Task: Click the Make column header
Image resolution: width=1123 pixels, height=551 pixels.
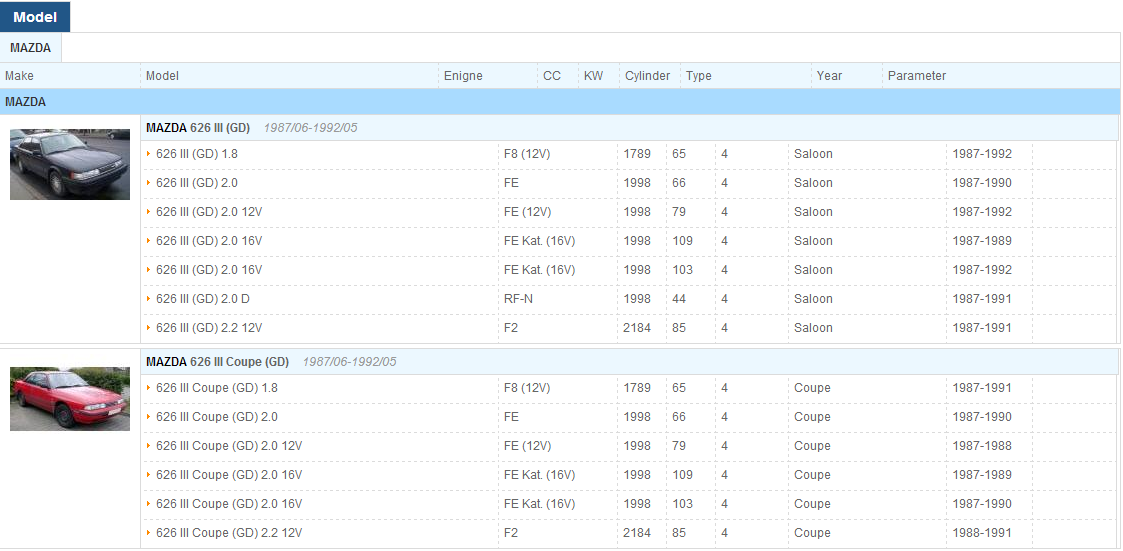Action: (19, 76)
